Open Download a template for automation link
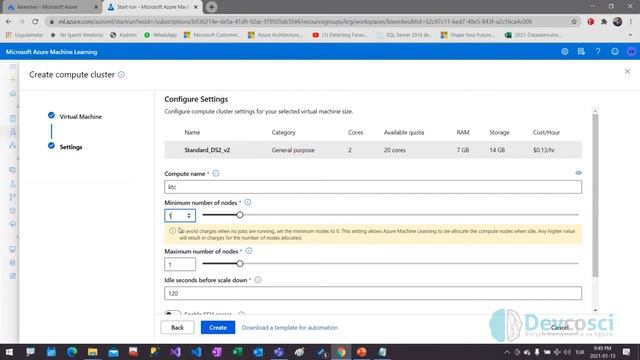The height and width of the screenshot is (360, 640). [x=290, y=327]
